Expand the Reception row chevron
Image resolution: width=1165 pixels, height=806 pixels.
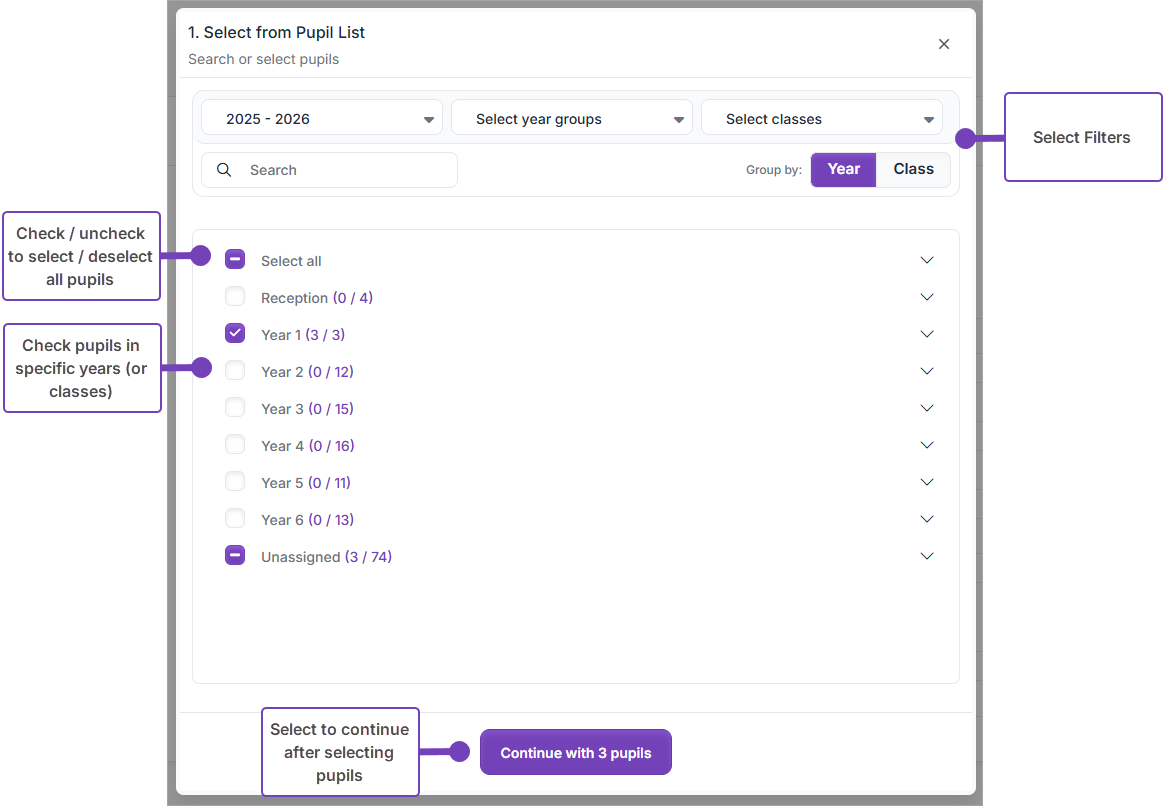click(x=927, y=297)
